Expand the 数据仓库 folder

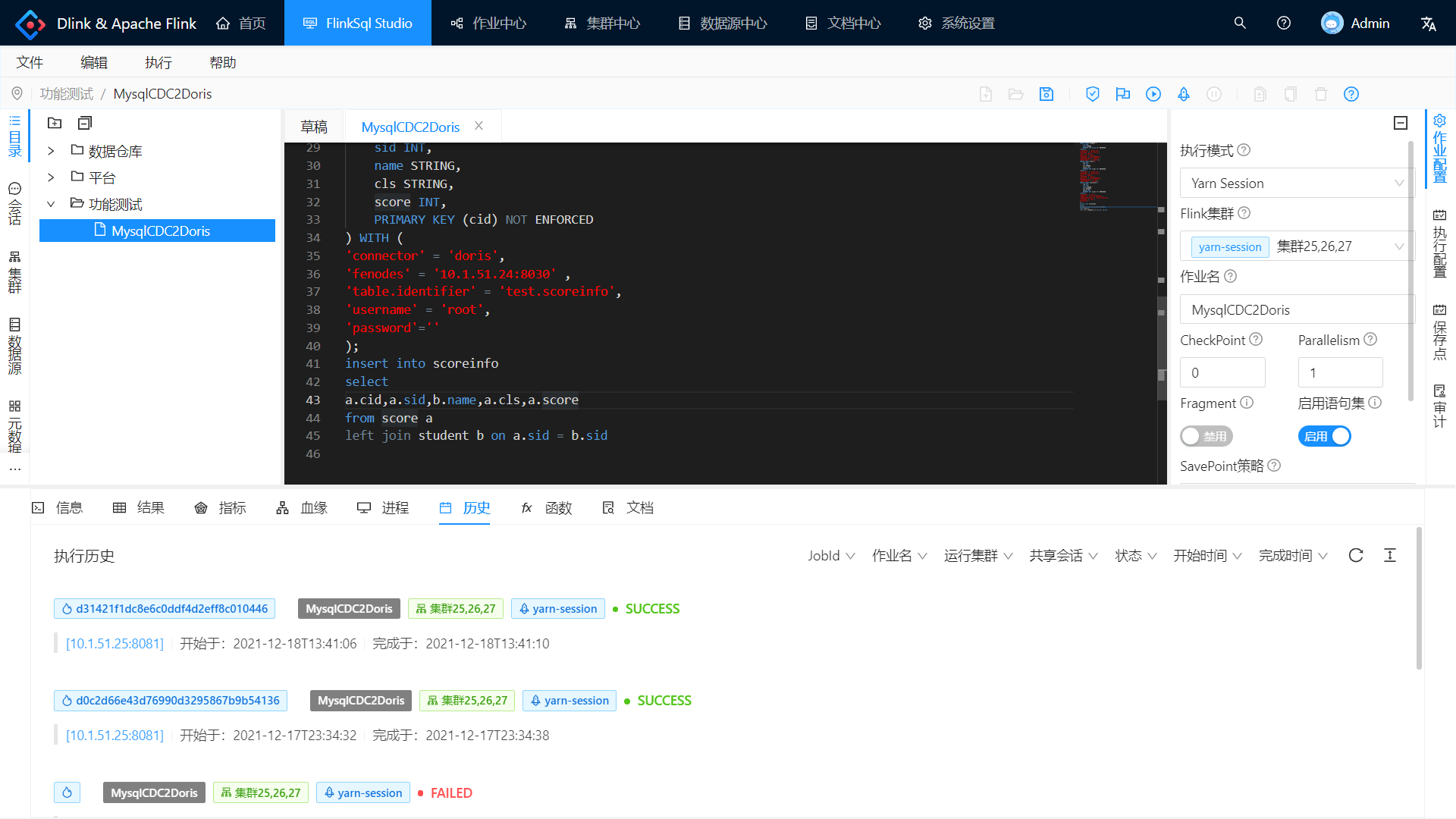tap(51, 151)
